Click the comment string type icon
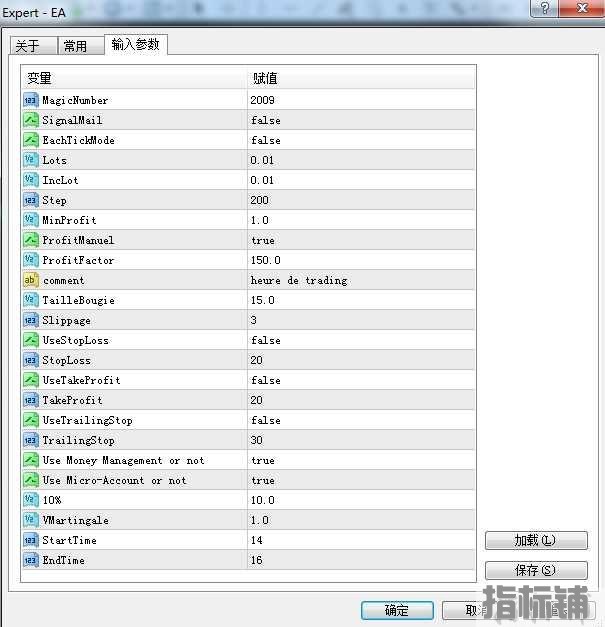 pyautogui.click(x=30, y=280)
